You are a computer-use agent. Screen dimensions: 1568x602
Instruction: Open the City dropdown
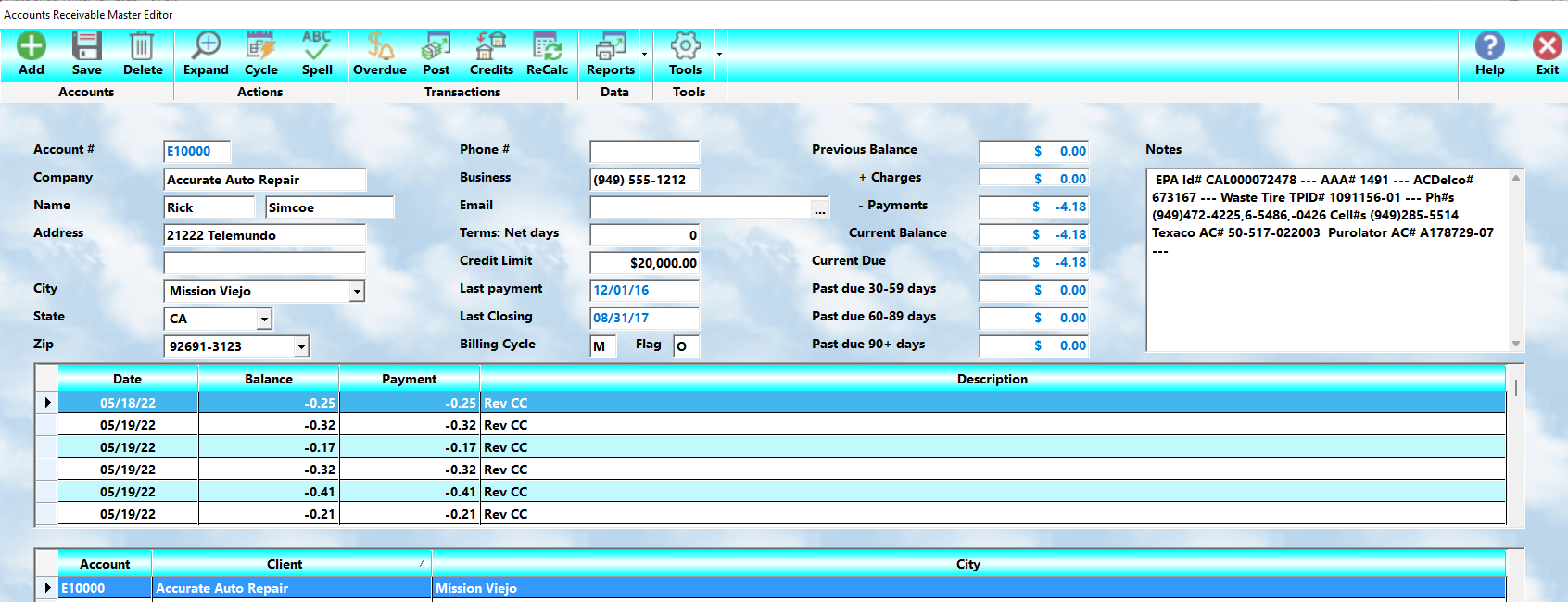tap(357, 291)
